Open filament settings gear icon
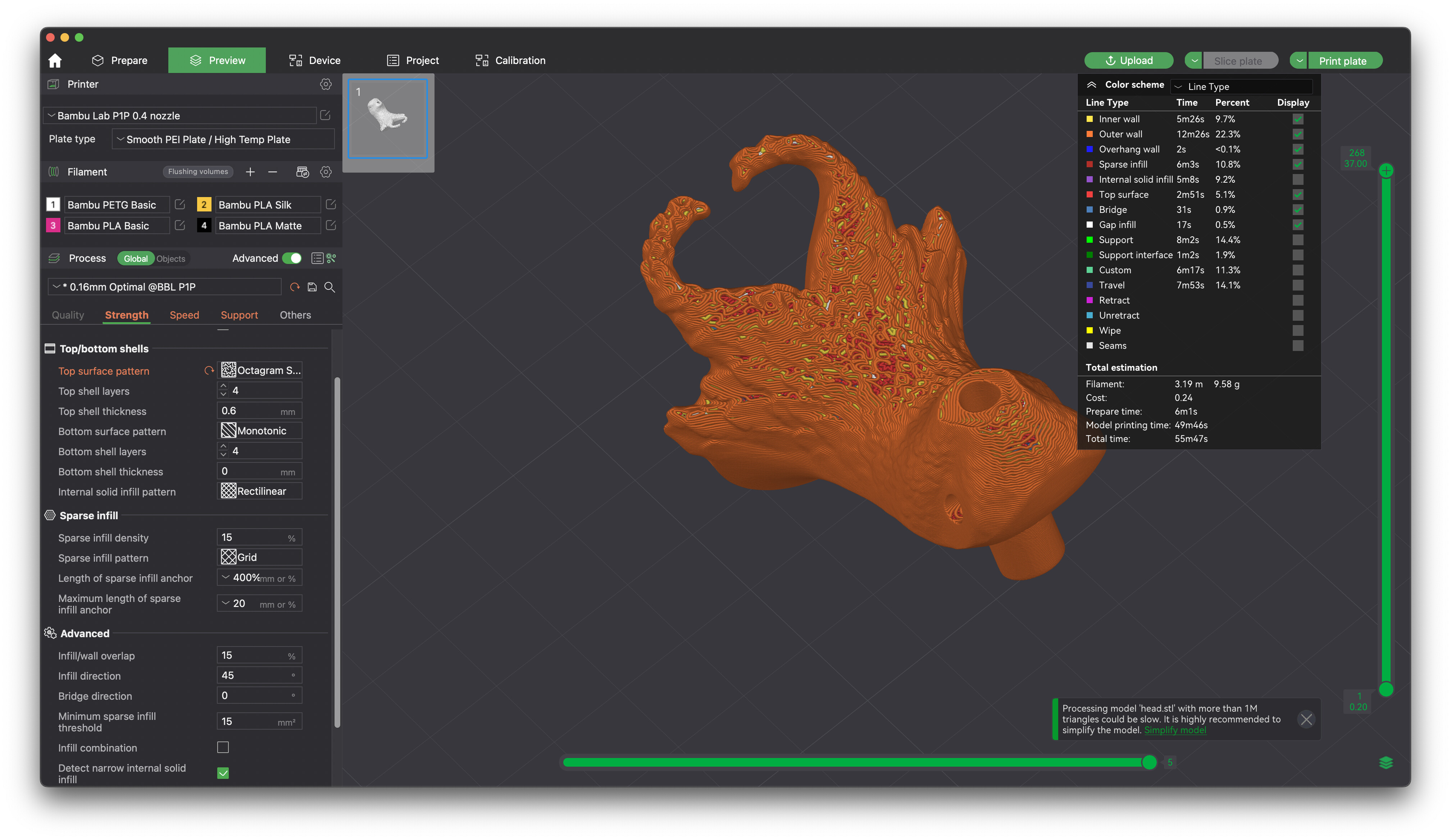 (x=326, y=172)
